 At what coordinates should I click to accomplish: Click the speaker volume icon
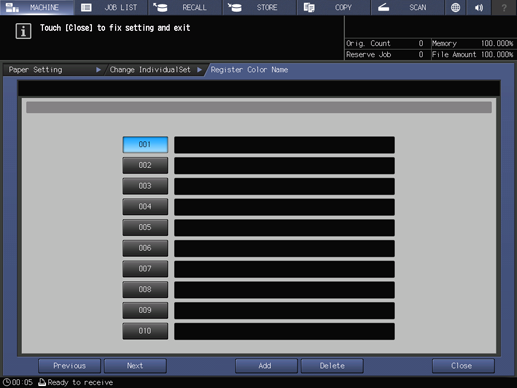[x=479, y=7]
